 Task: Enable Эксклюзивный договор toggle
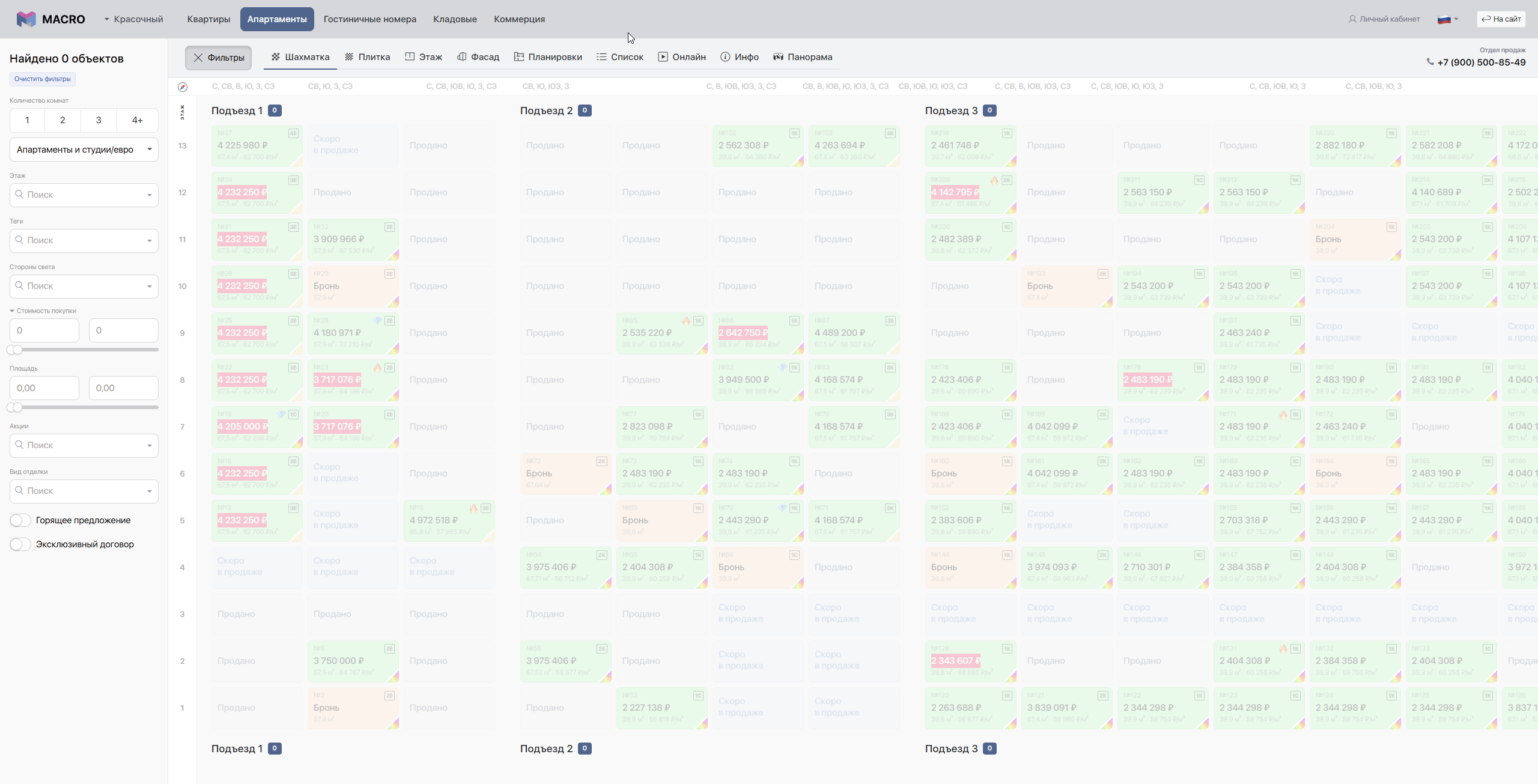[20, 544]
